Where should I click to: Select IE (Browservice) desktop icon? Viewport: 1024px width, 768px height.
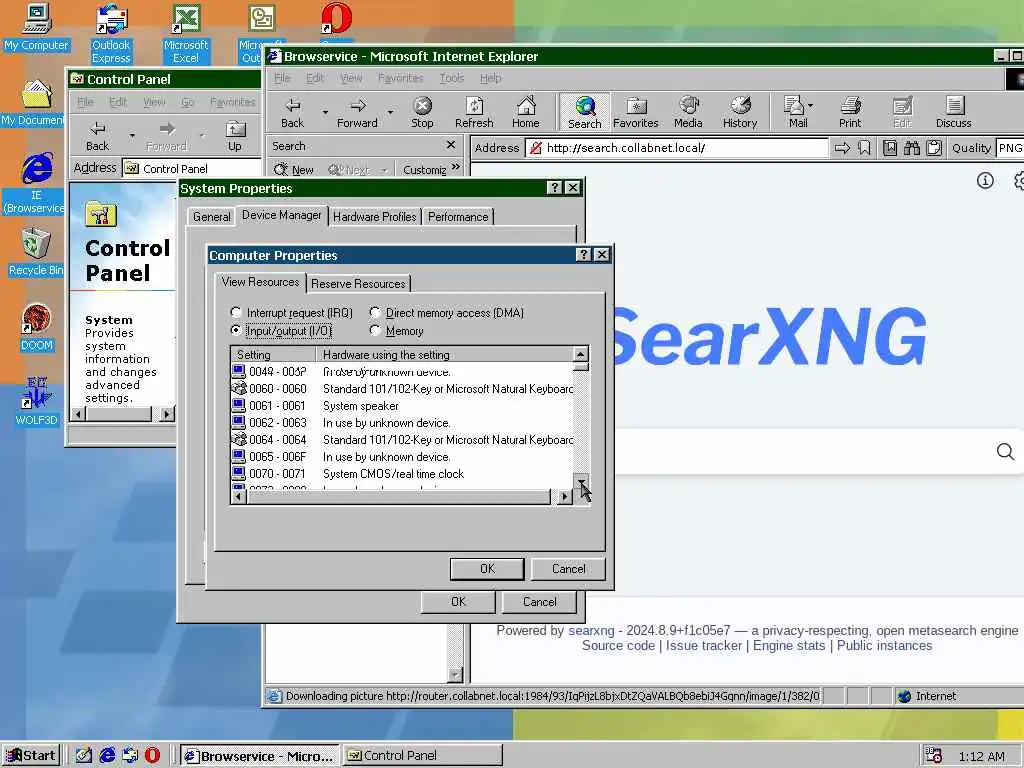click(36, 183)
